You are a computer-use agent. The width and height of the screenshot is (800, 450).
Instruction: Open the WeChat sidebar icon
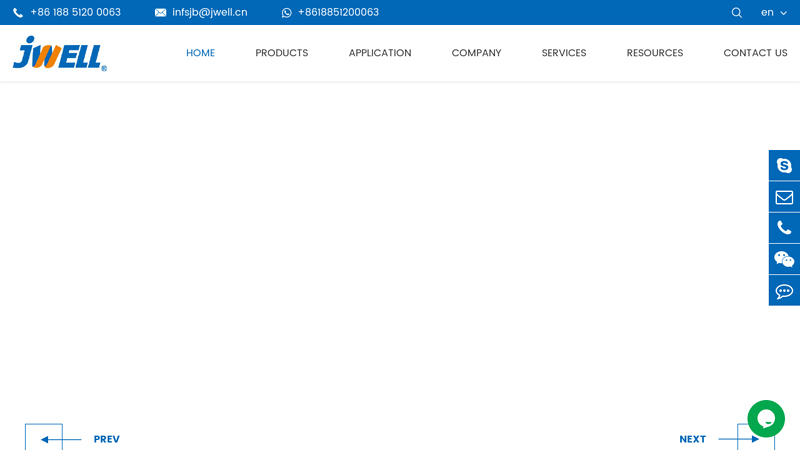(784, 259)
